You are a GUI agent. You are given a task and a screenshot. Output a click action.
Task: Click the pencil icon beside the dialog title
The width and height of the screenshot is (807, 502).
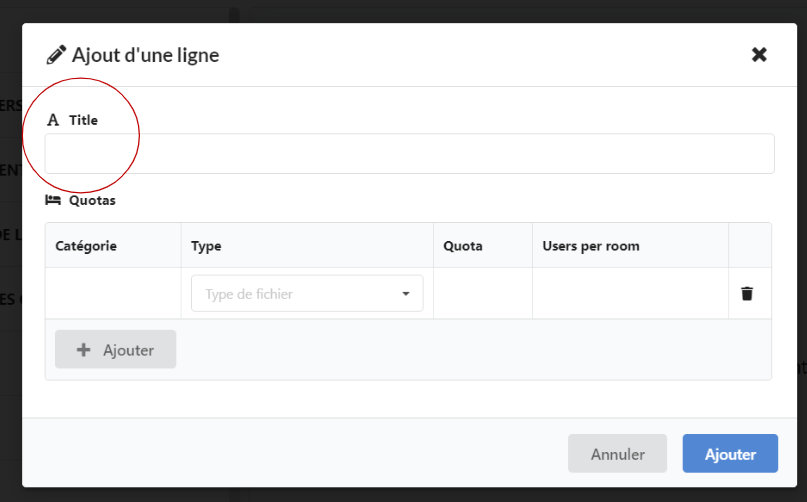tap(56, 55)
